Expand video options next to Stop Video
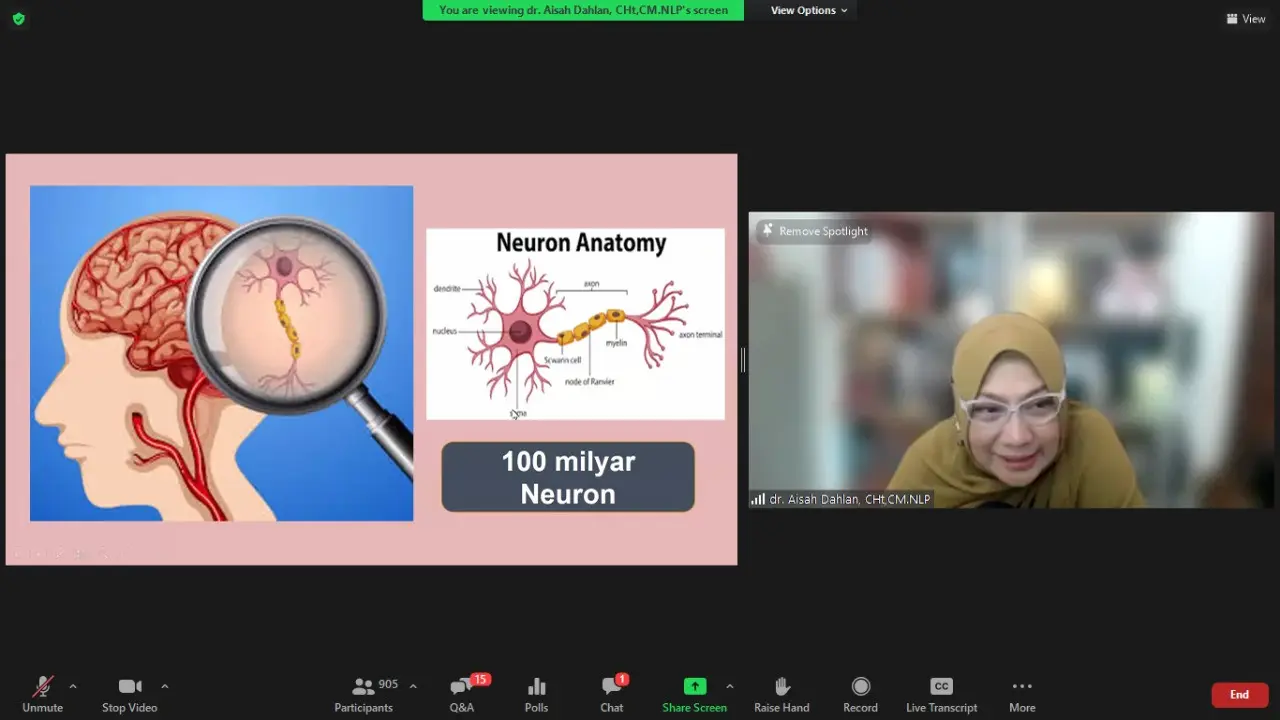The image size is (1280, 720). pos(165,686)
